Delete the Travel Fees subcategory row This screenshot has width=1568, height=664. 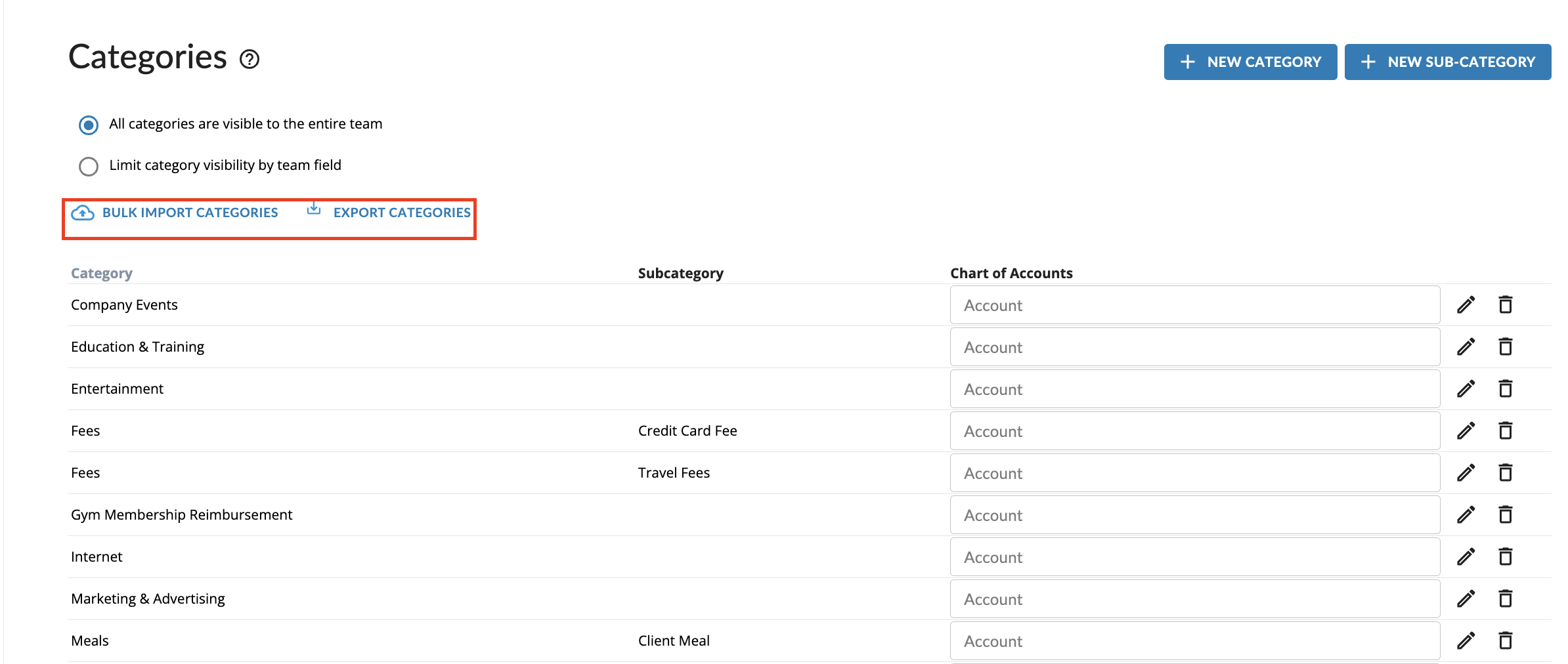click(1506, 473)
